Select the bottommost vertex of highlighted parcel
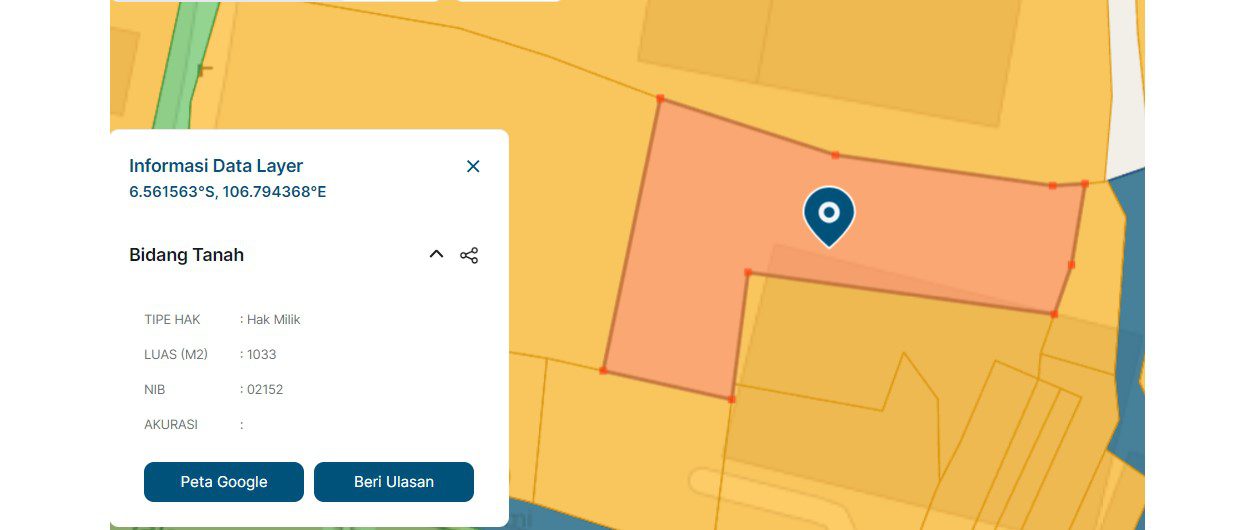The image size is (1255, 530). [x=732, y=399]
